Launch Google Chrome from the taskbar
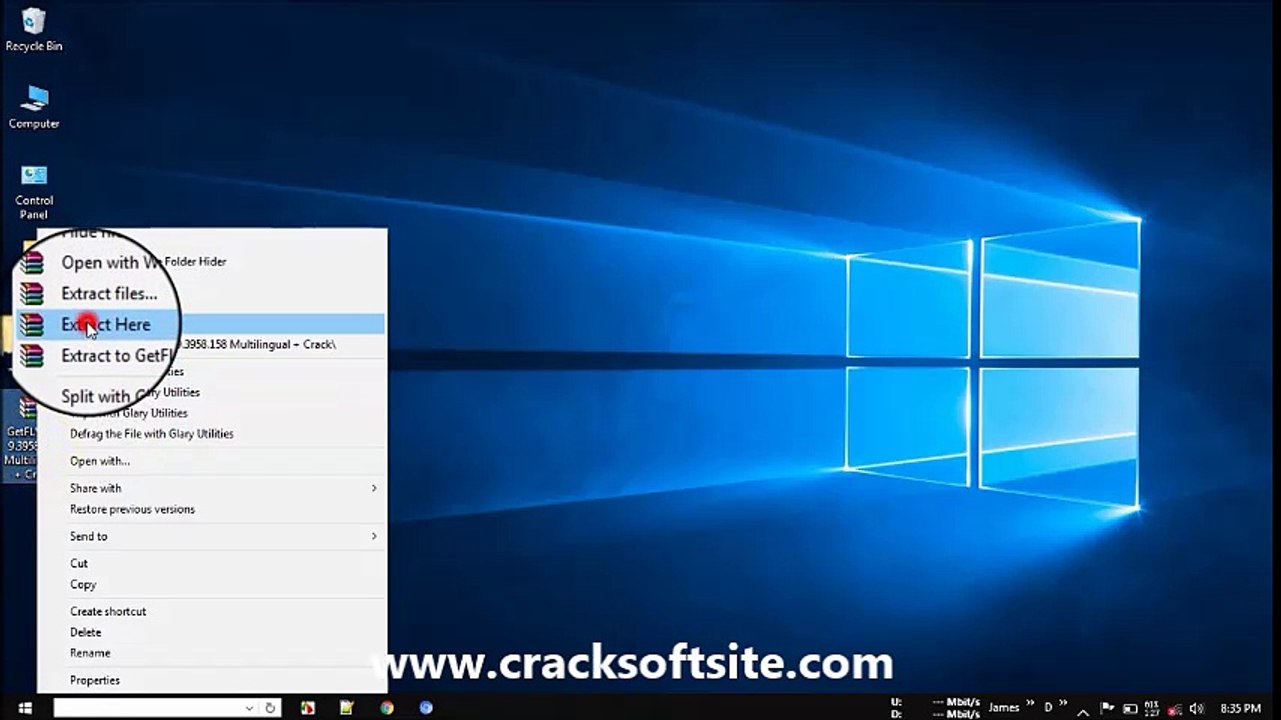The image size is (1281, 720). click(387, 708)
